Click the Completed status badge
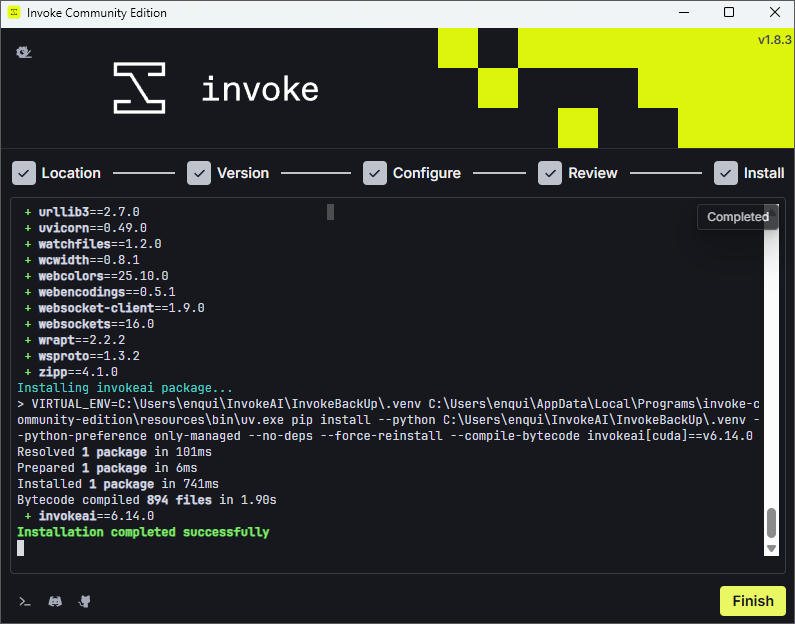 coord(738,217)
